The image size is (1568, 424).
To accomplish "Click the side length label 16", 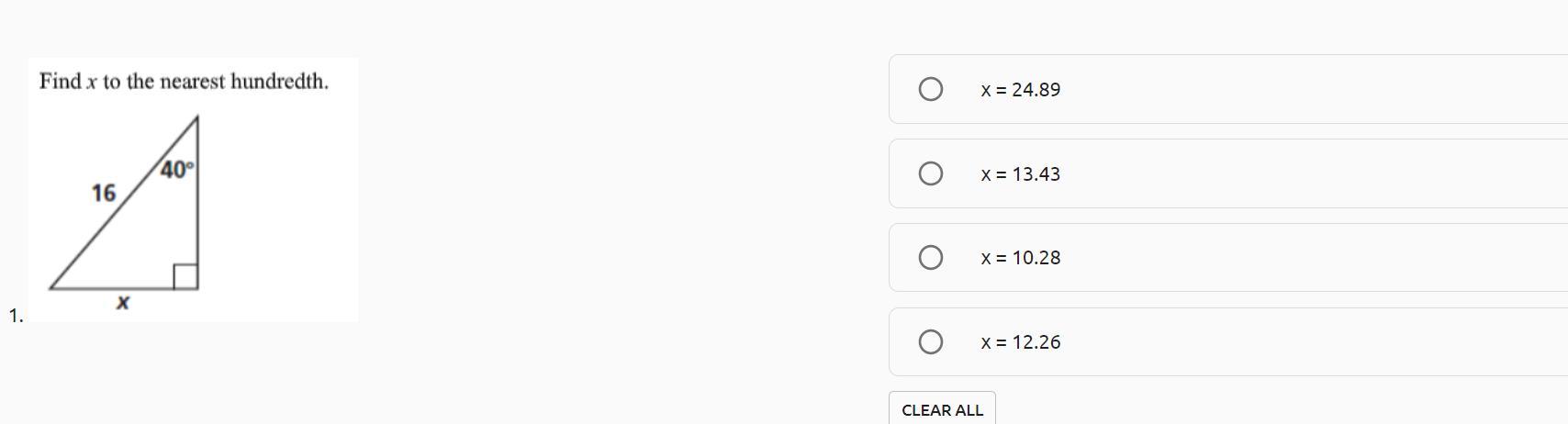I will [104, 194].
